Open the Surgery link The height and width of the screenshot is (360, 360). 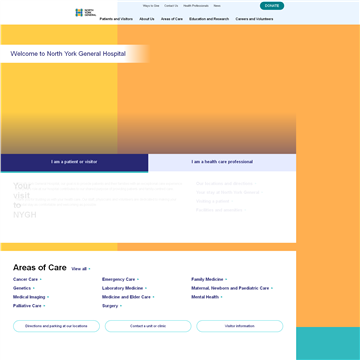pos(112,306)
